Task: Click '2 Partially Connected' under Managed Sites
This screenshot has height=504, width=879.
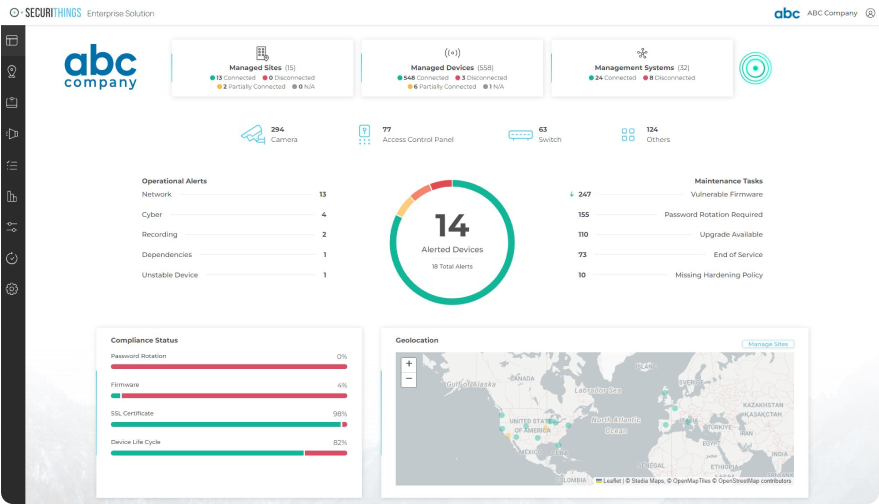Action: (x=251, y=87)
